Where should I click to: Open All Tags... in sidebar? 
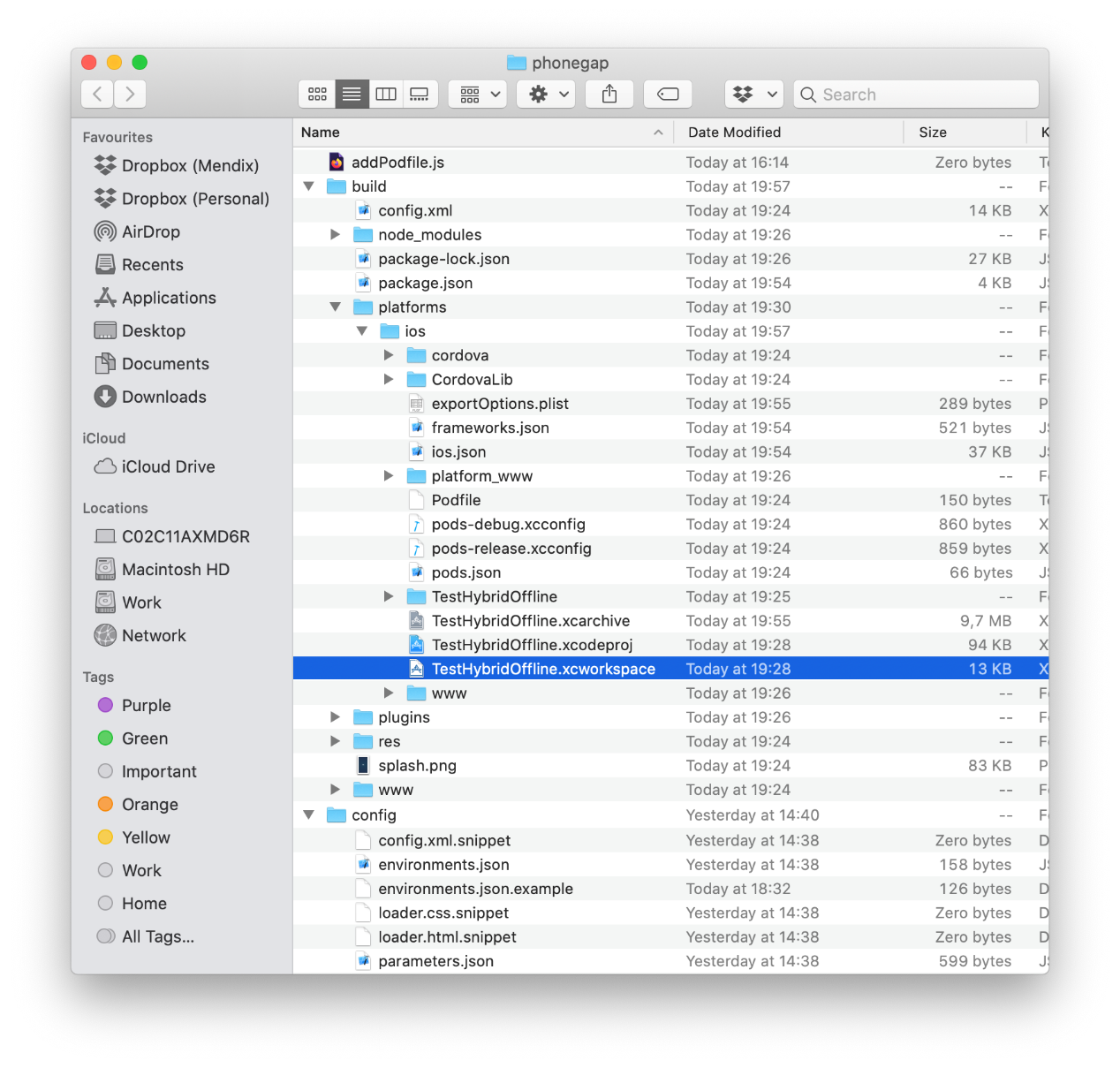[x=146, y=936]
